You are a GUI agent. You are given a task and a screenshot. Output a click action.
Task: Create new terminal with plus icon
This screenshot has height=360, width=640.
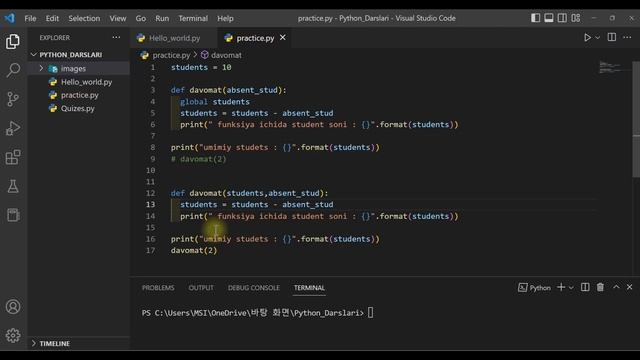[561, 287]
